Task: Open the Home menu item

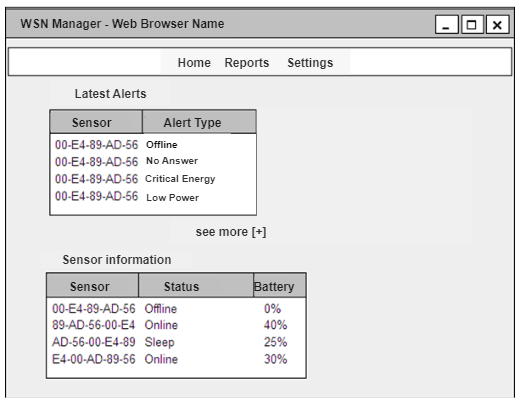Action: pos(194,63)
